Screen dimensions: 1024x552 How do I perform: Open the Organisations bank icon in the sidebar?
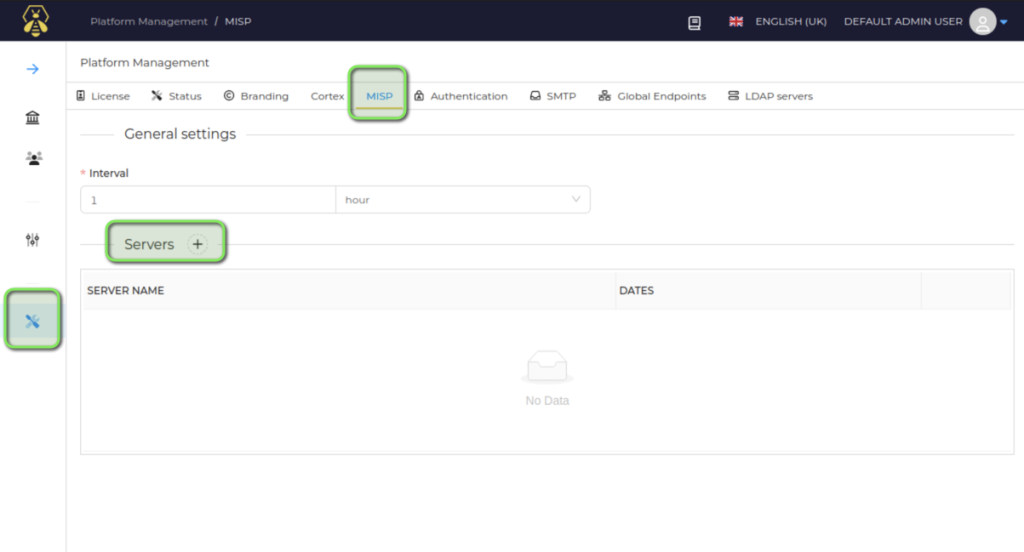point(33,118)
